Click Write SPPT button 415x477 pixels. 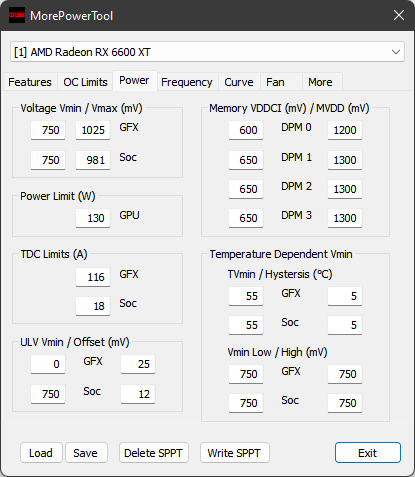(x=234, y=453)
